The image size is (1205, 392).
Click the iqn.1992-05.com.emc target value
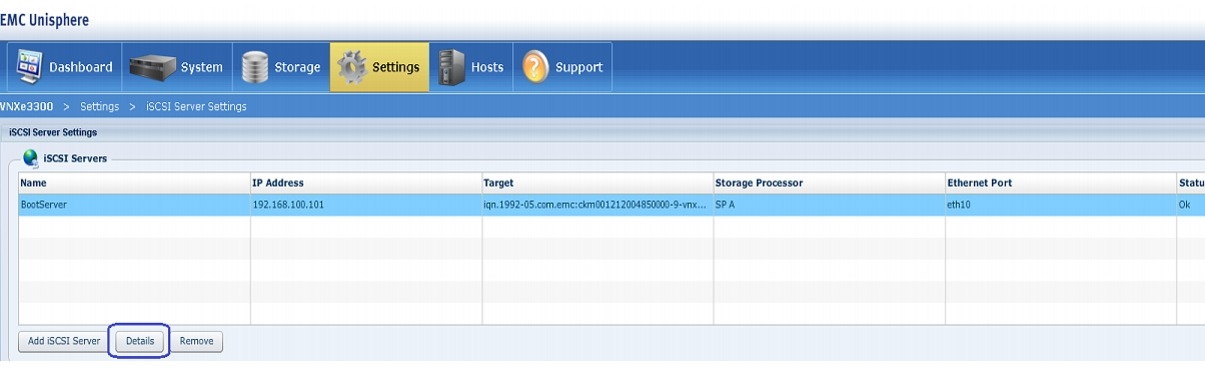point(596,204)
